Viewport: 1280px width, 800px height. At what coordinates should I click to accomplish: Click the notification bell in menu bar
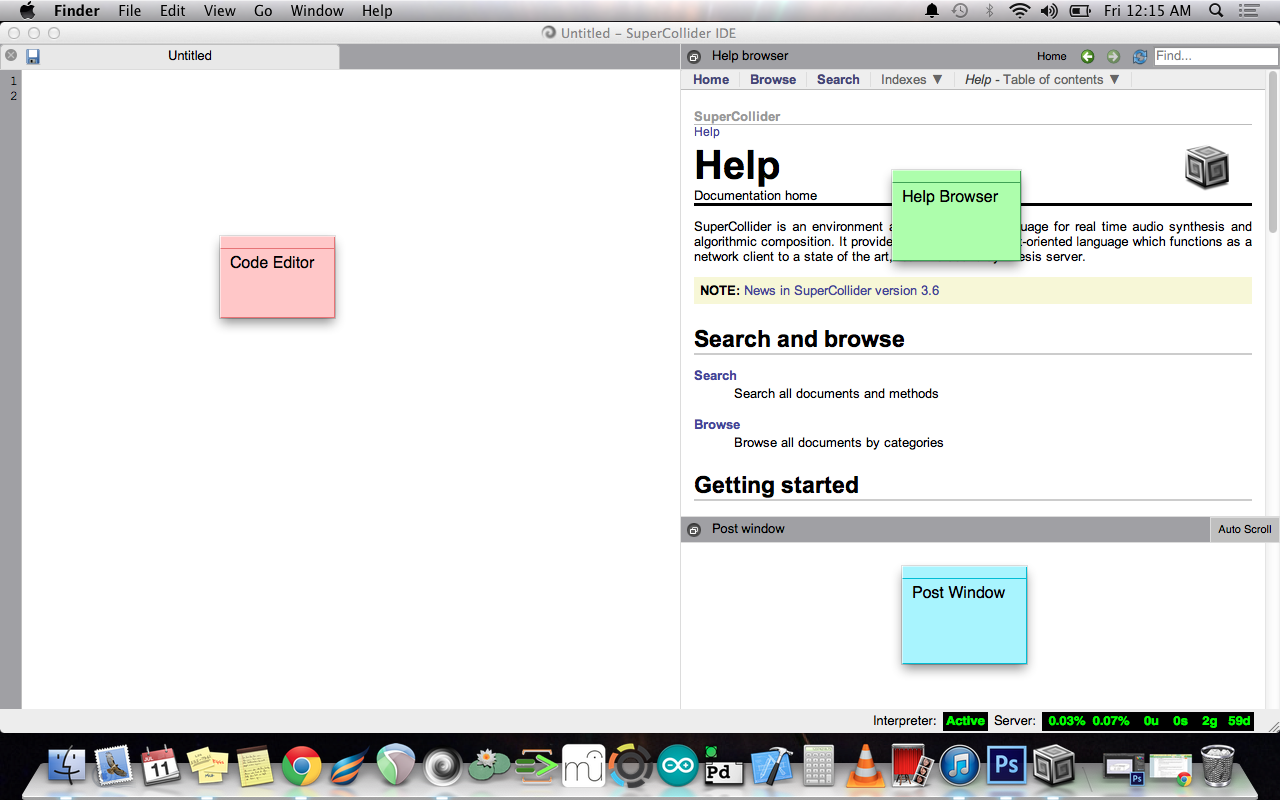[x=932, y=11]
